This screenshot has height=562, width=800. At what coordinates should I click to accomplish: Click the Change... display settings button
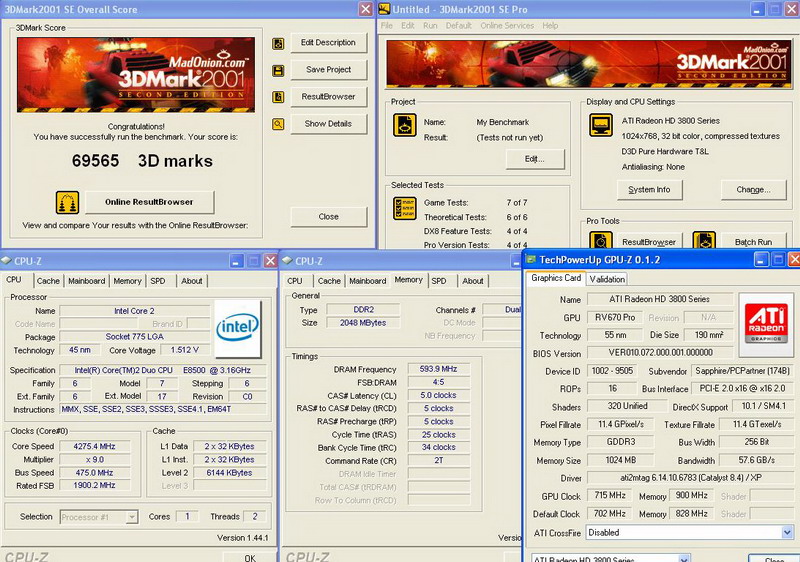click(x=753, y=190)
